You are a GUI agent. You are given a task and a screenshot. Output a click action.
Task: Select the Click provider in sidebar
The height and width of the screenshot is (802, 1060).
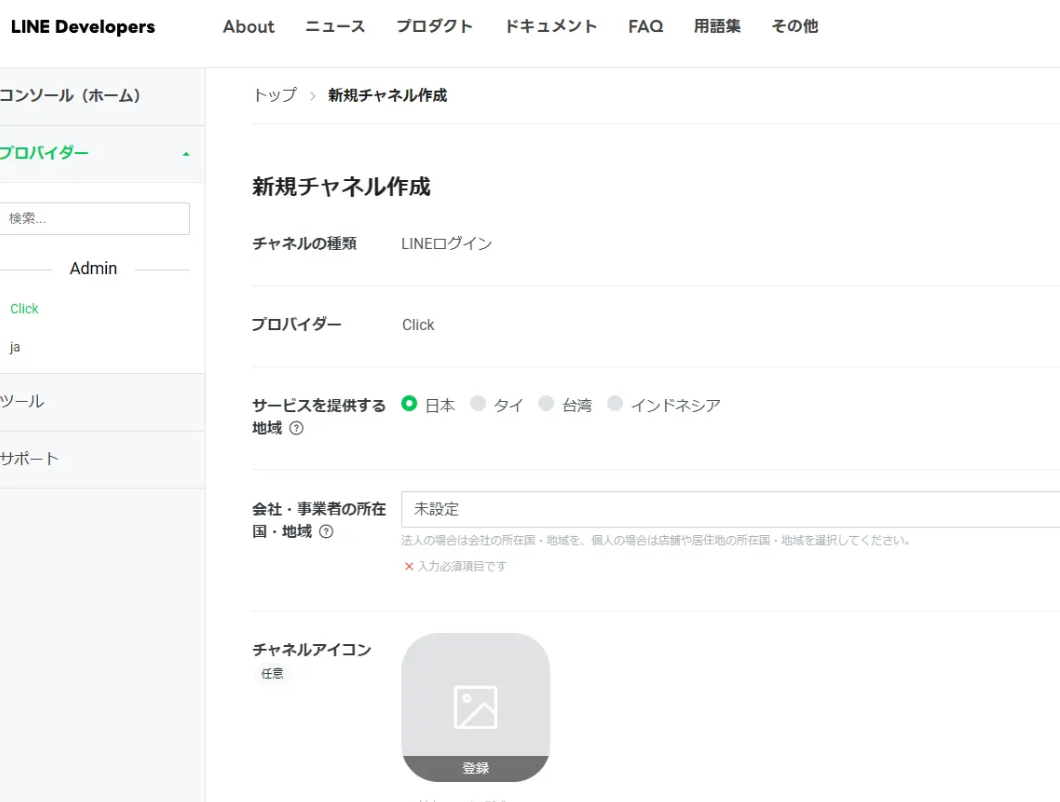(24, 308)
